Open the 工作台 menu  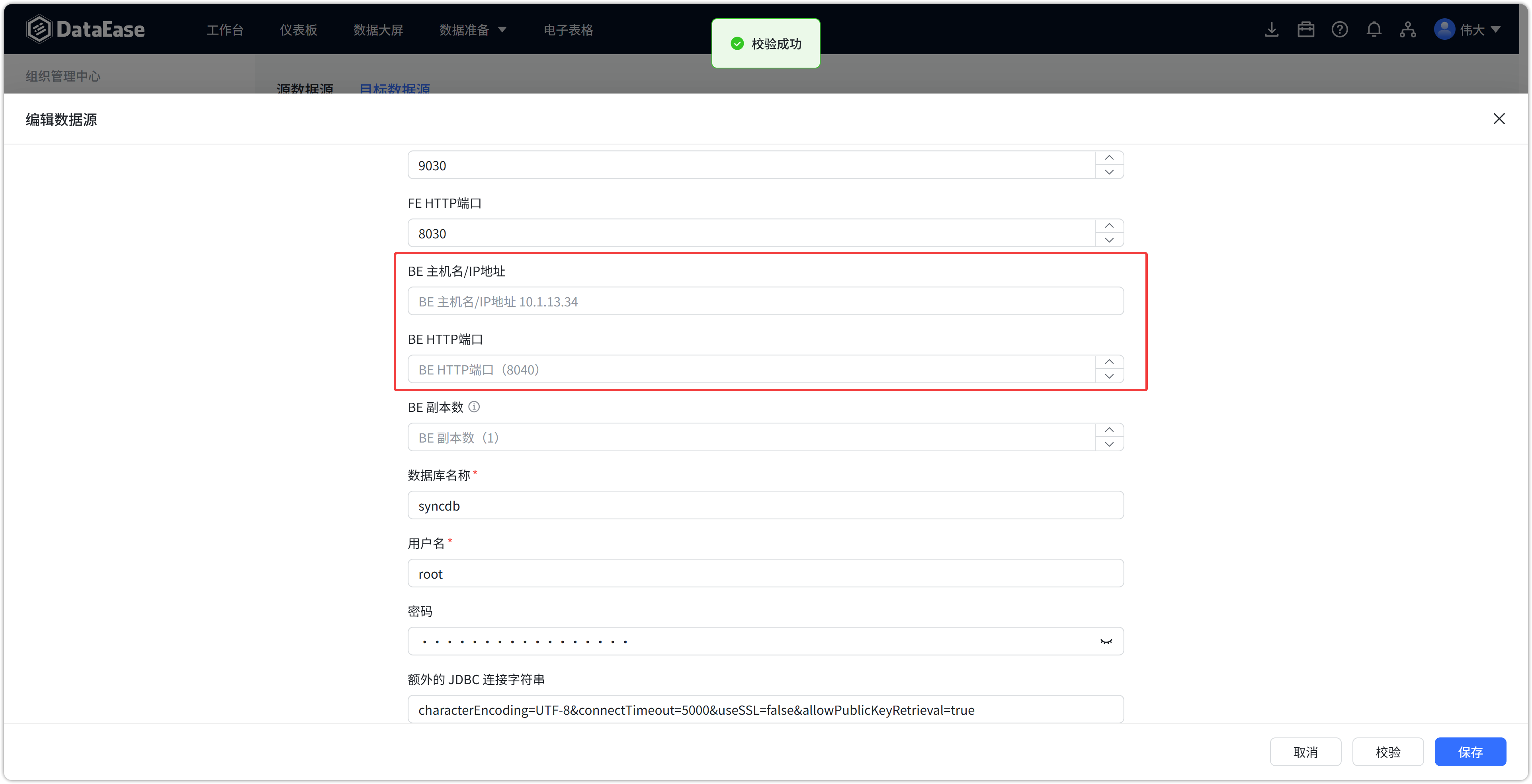pos(225,30)
